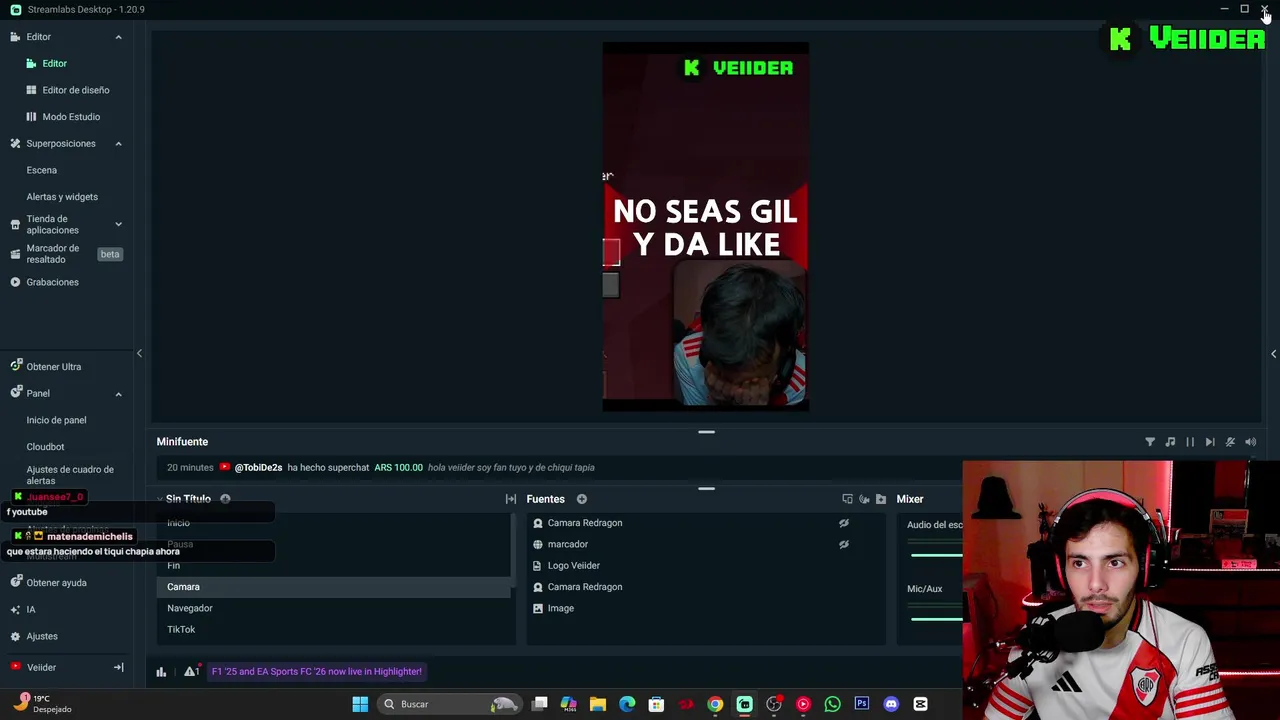Click the vertical stream preview canvas
Viewport: 1280px width, 720px height.
click(705, 227)
